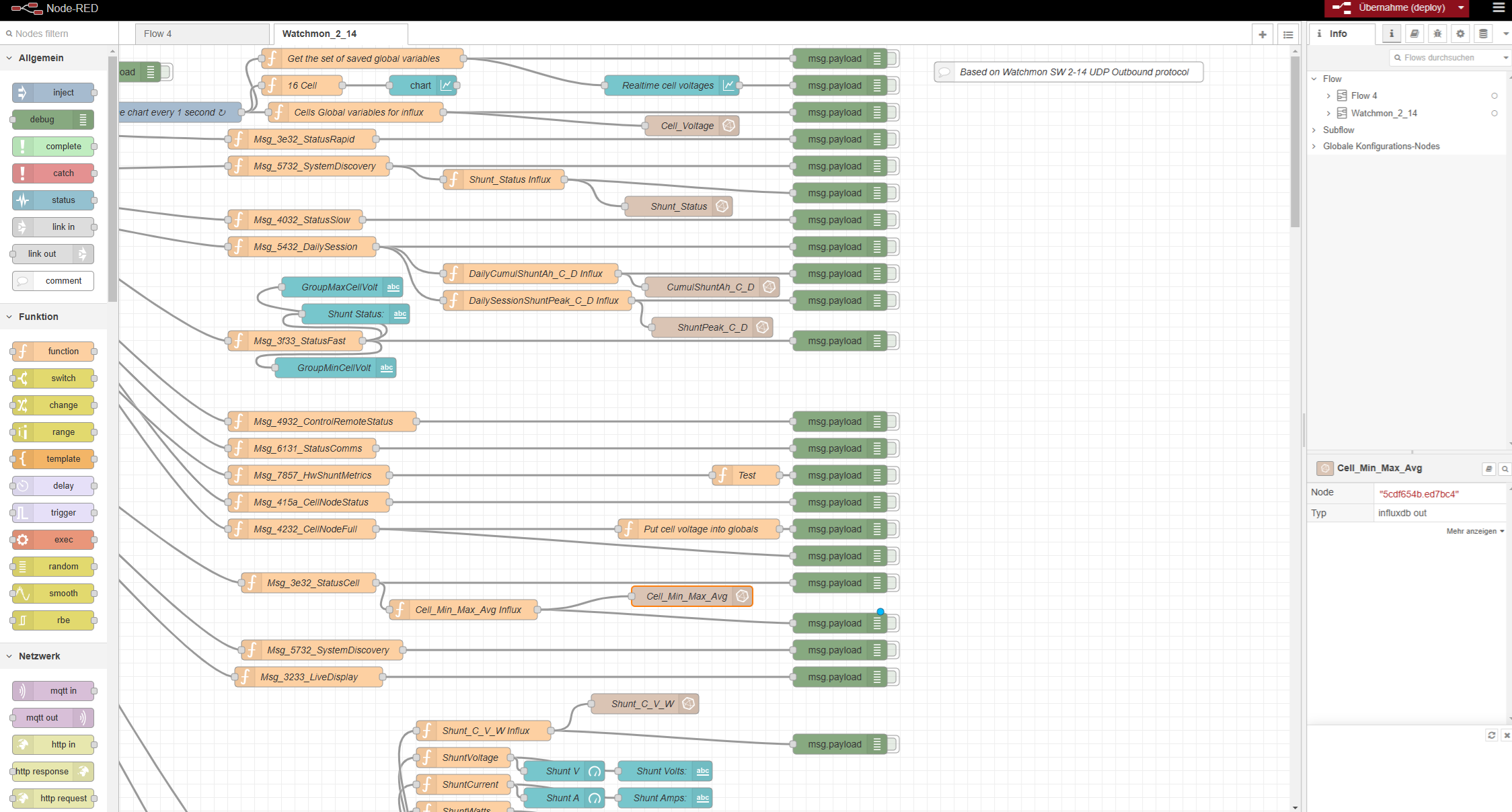
Task: Collapse the Allgemein palette category
Action: tap(40, 58)
